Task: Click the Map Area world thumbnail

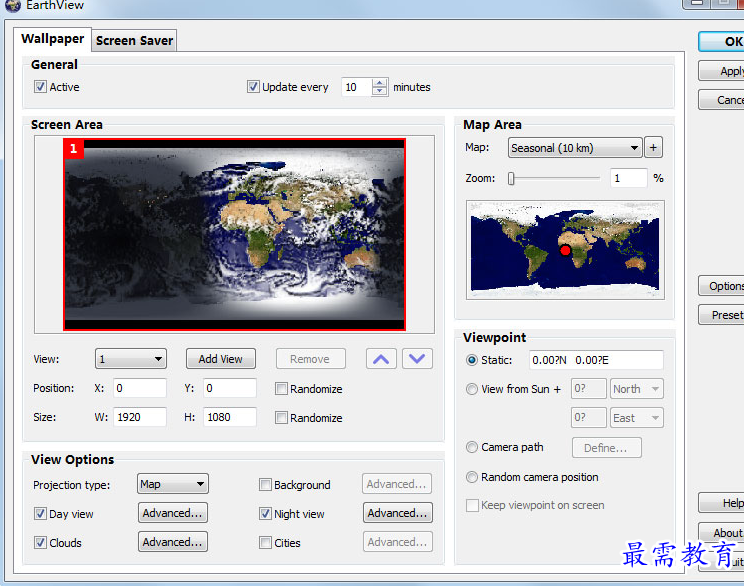Action: (x=565, y=250)
